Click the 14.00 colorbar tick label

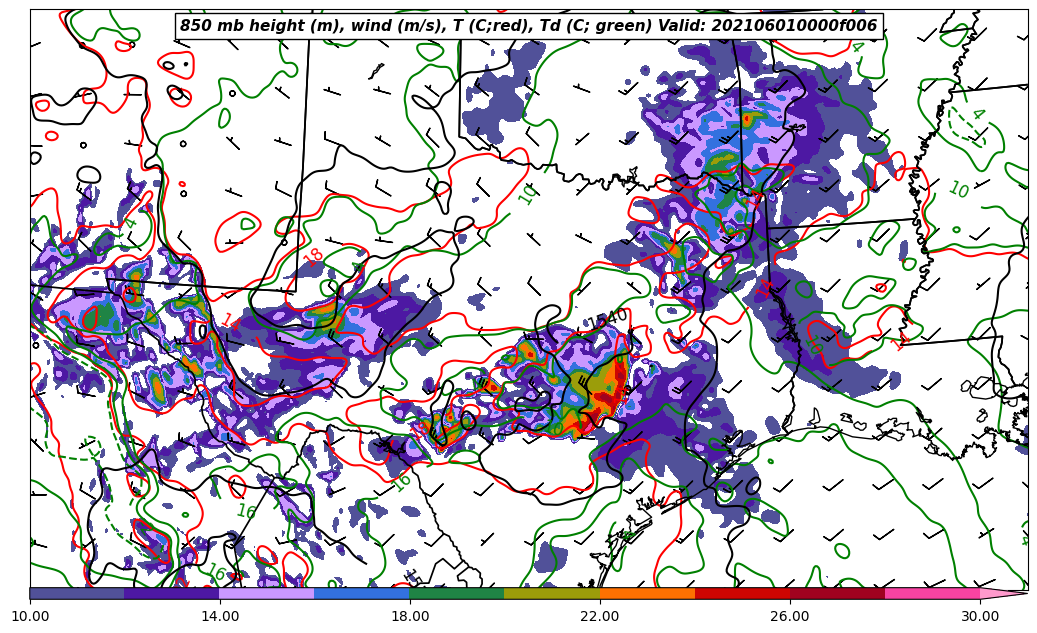tap(220, 617)
